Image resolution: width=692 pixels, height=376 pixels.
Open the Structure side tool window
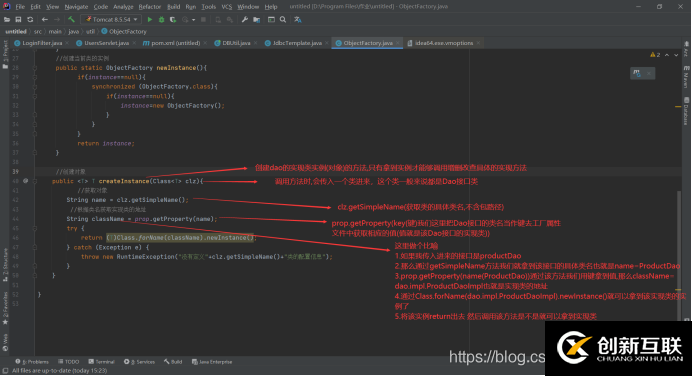pyautogui.click(x=5, y=265)
